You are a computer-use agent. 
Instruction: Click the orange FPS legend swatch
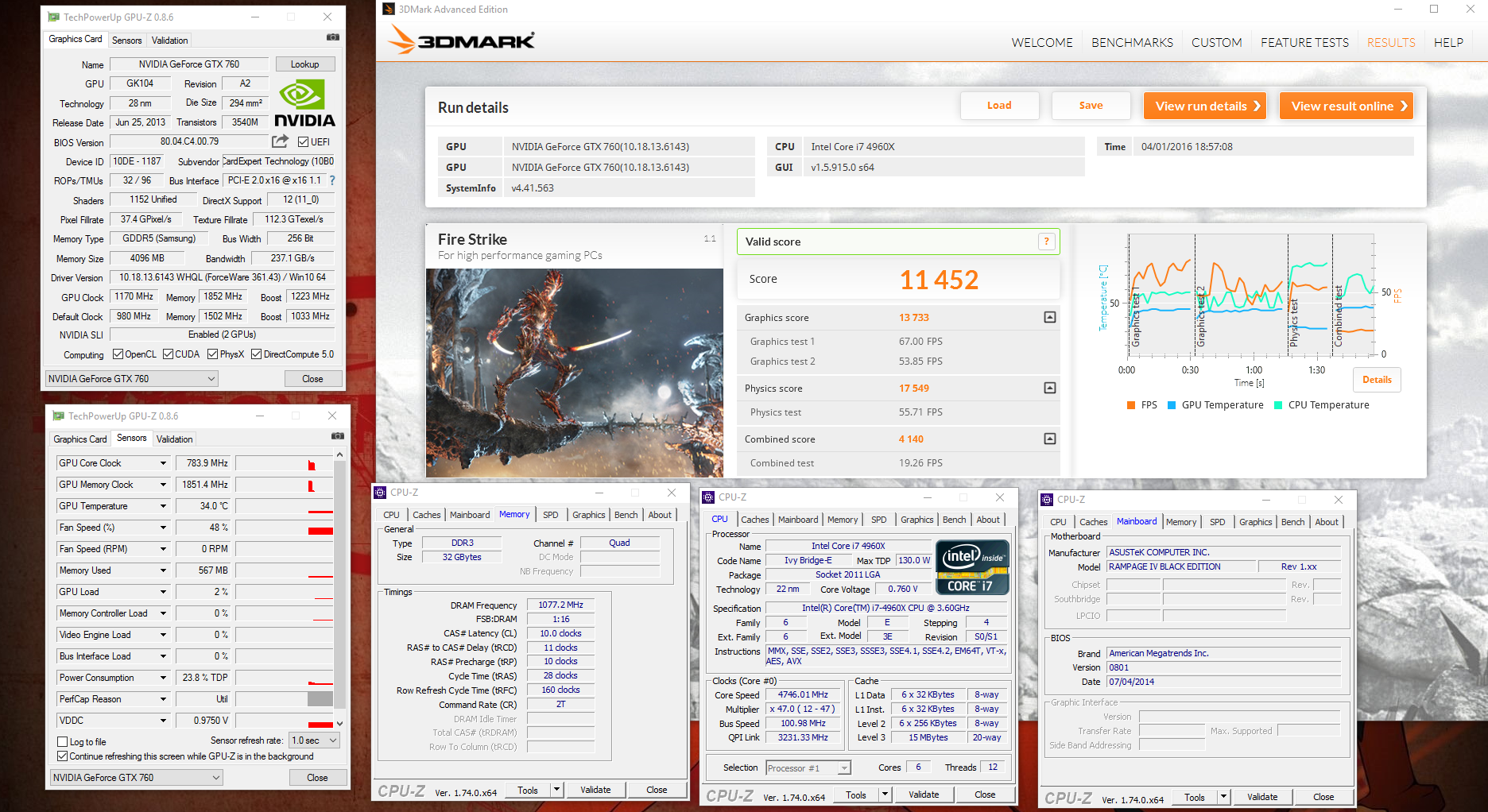[x=1131, y=405]
